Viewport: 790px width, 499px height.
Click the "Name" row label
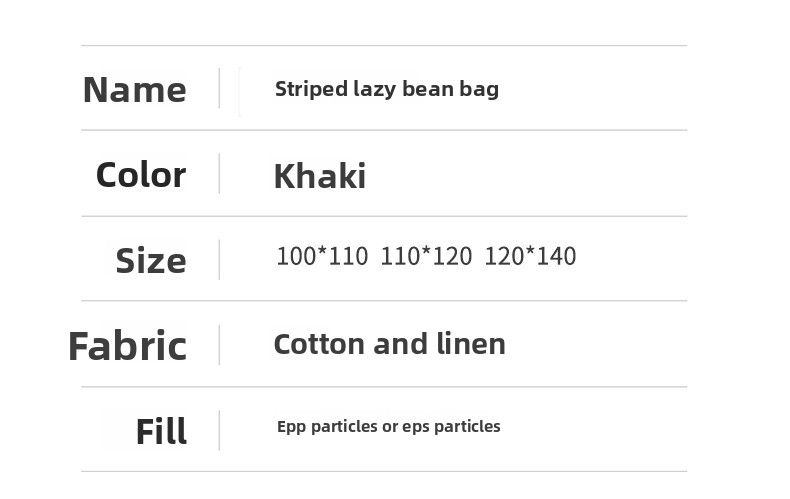[x=134, y=90]
